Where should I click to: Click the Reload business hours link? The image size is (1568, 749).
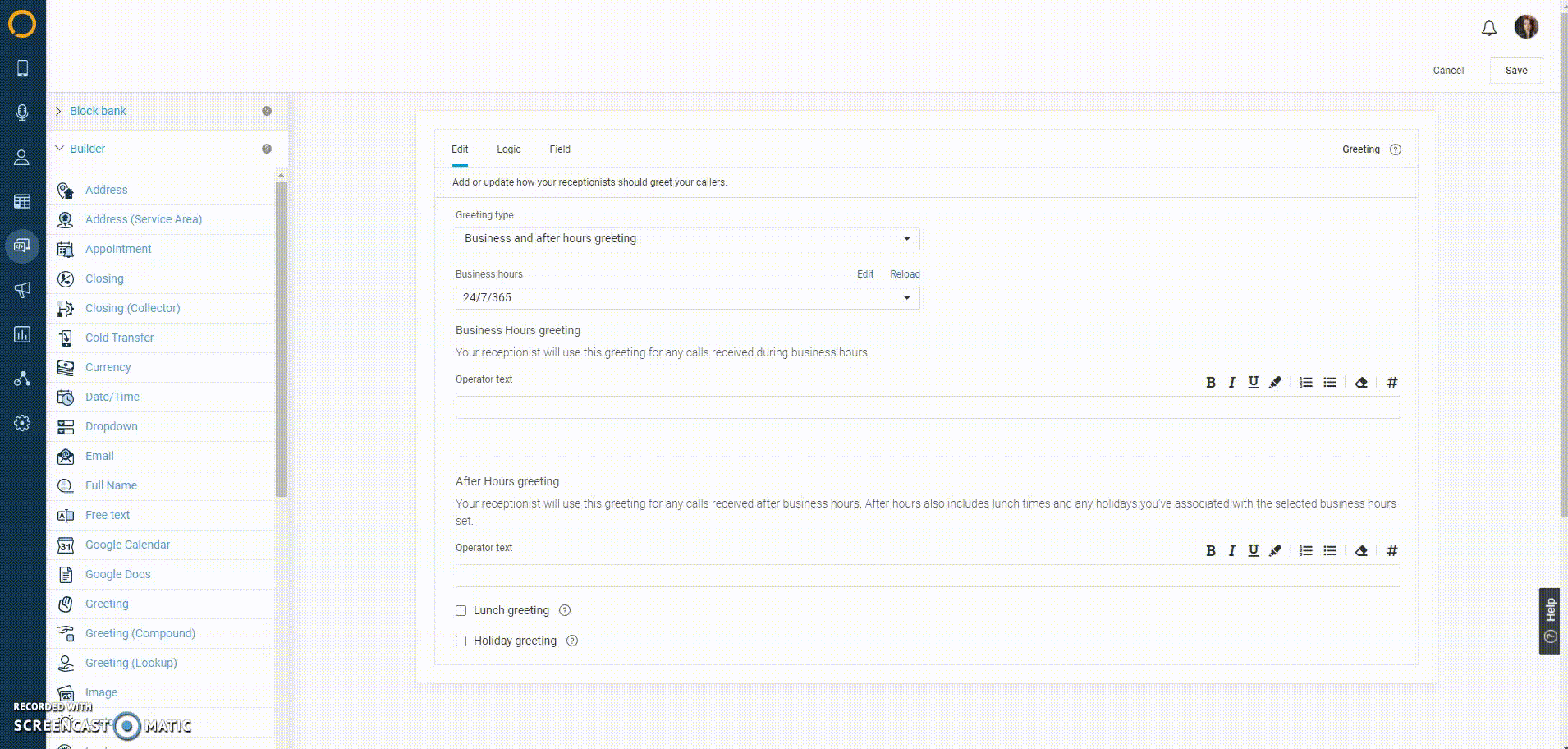(905, 274)
